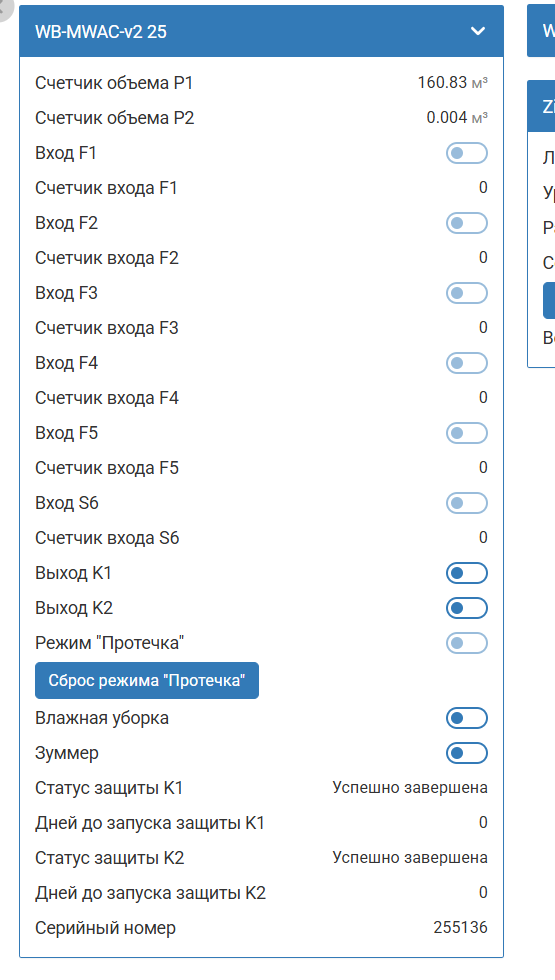The image size is (555, 980).
Task: Toggle the Вход F3 switch
Action: [466, 293]
